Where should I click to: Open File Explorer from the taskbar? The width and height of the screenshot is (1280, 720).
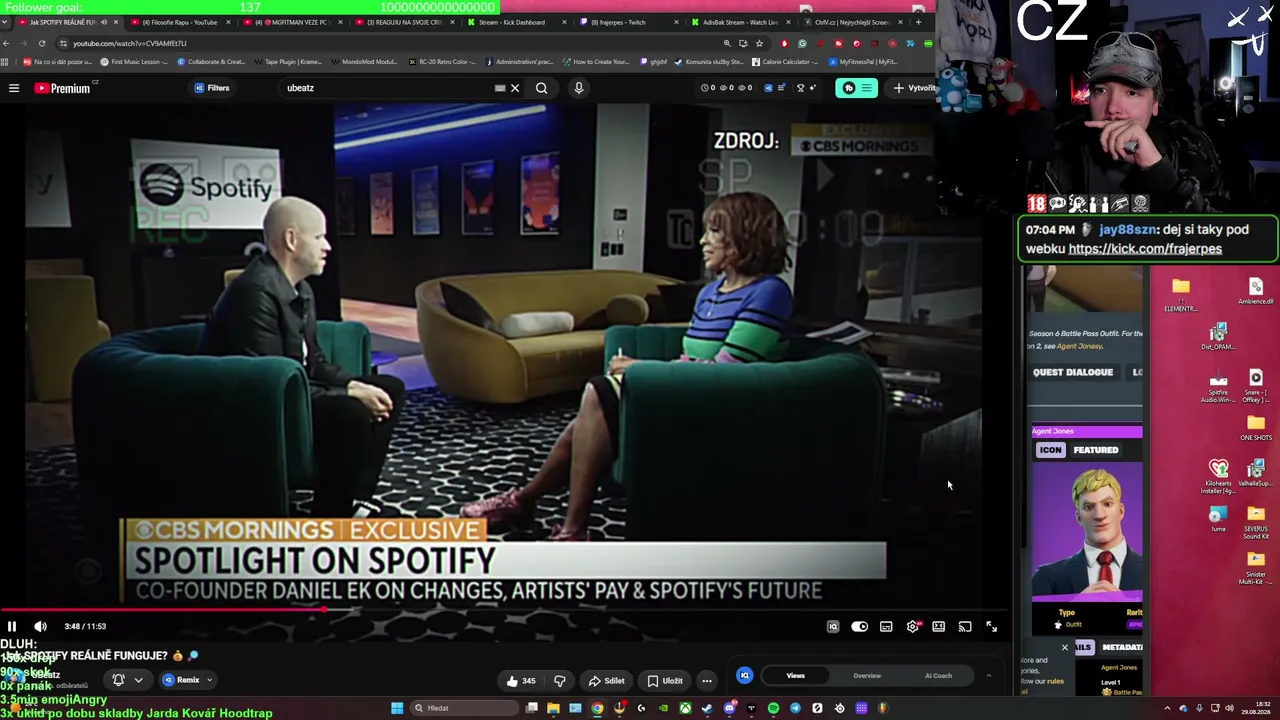pyautogui.click(x=553, y=709)
